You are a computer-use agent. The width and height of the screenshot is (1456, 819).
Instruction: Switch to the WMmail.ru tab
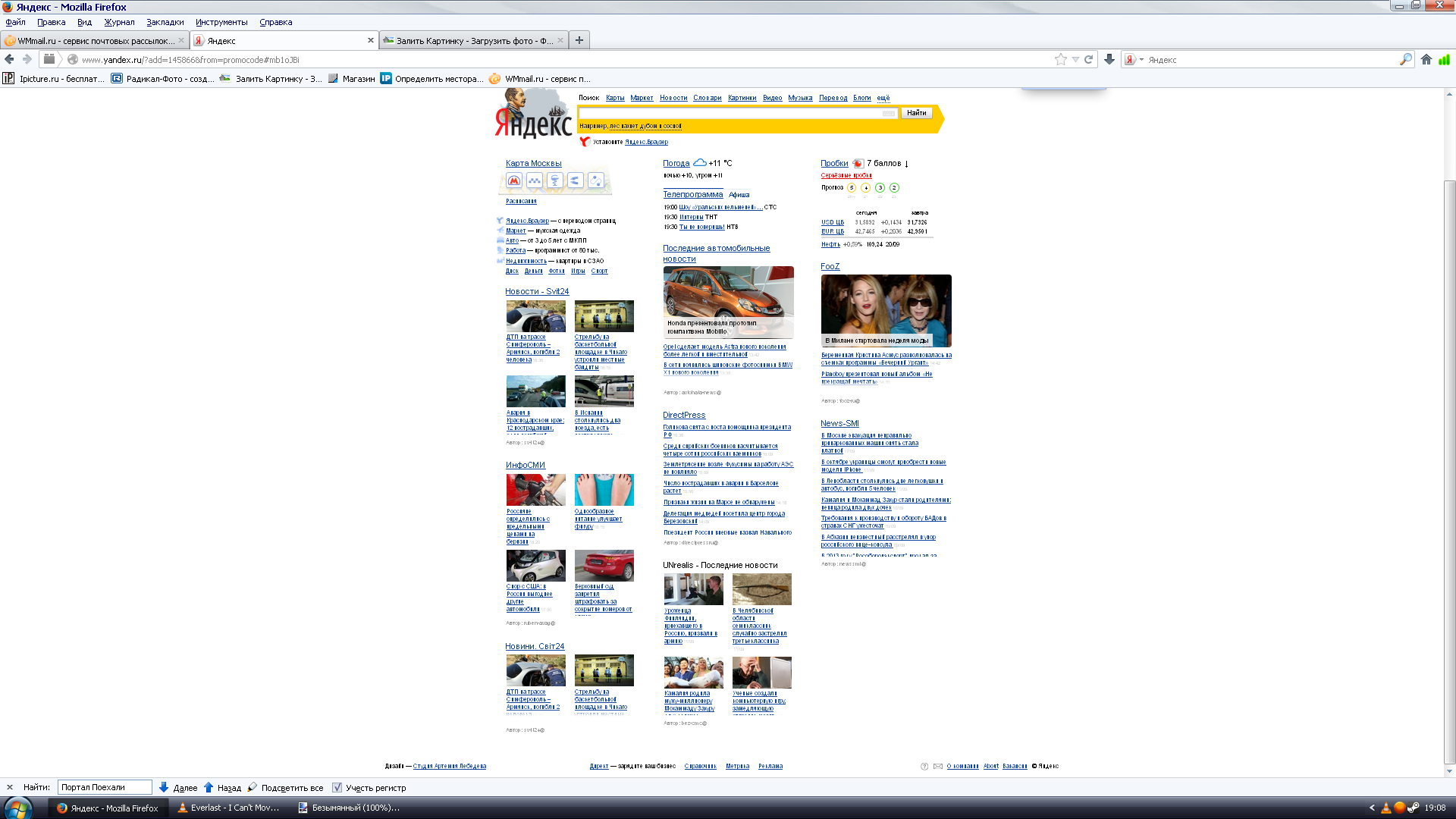tap(95, 40)
